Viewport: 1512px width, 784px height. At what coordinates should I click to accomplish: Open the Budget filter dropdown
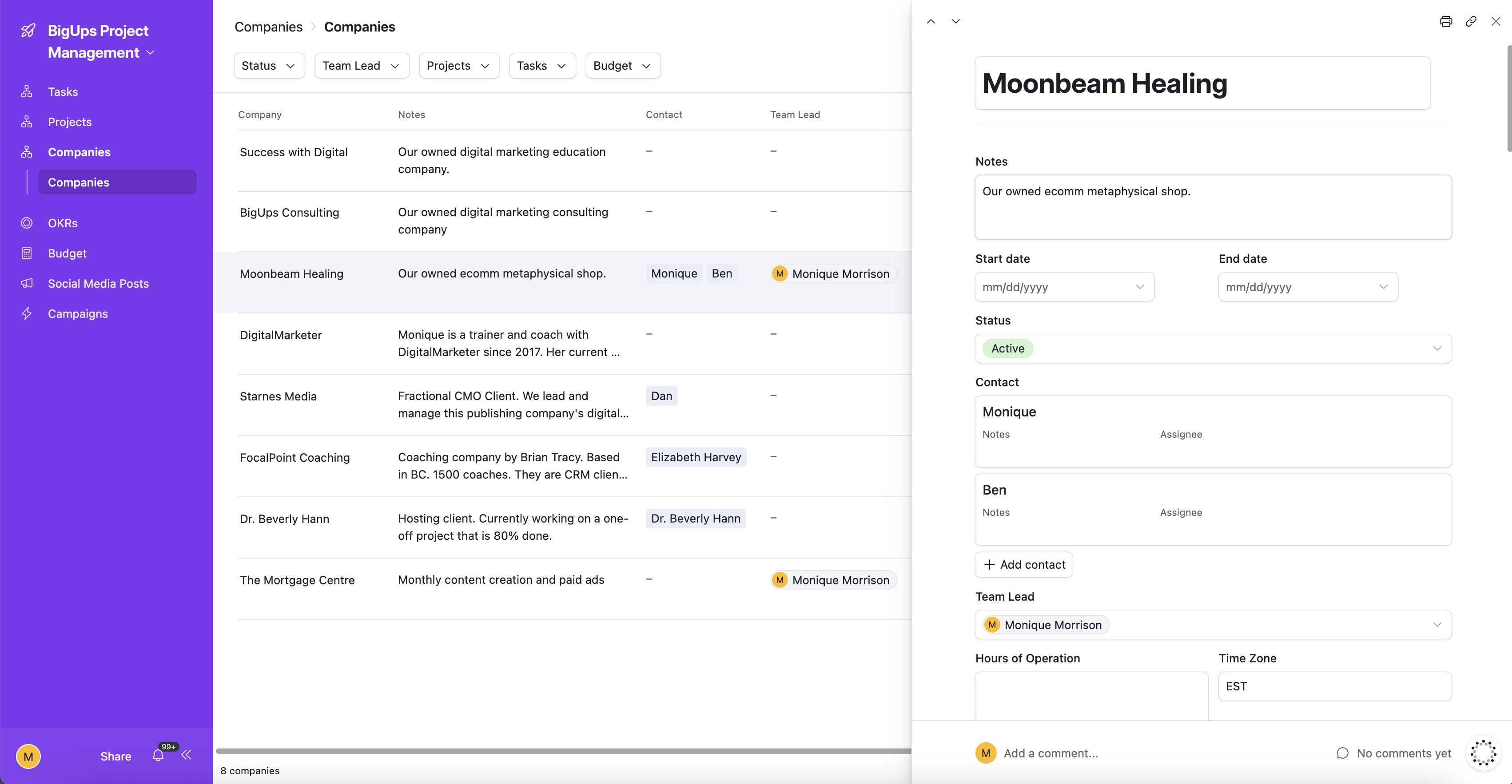coord(623,66)
